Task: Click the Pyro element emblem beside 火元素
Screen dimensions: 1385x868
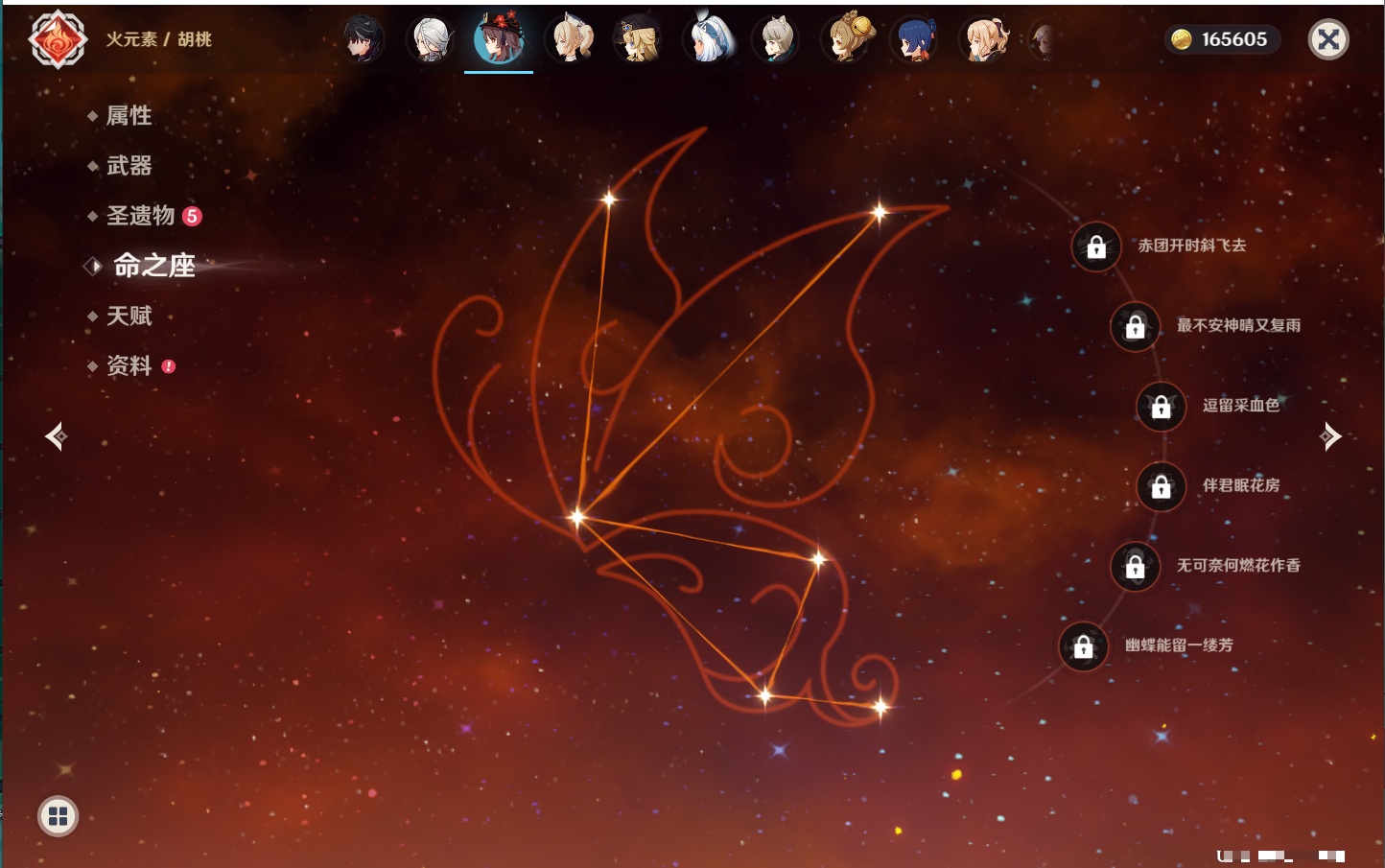Action: click(58, 39)
